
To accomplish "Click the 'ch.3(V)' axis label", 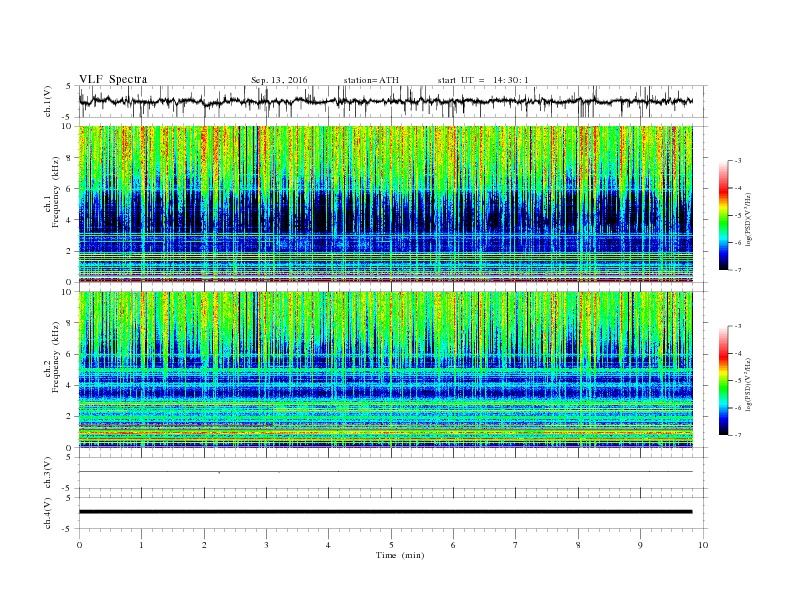I will (x=47, y=473).
